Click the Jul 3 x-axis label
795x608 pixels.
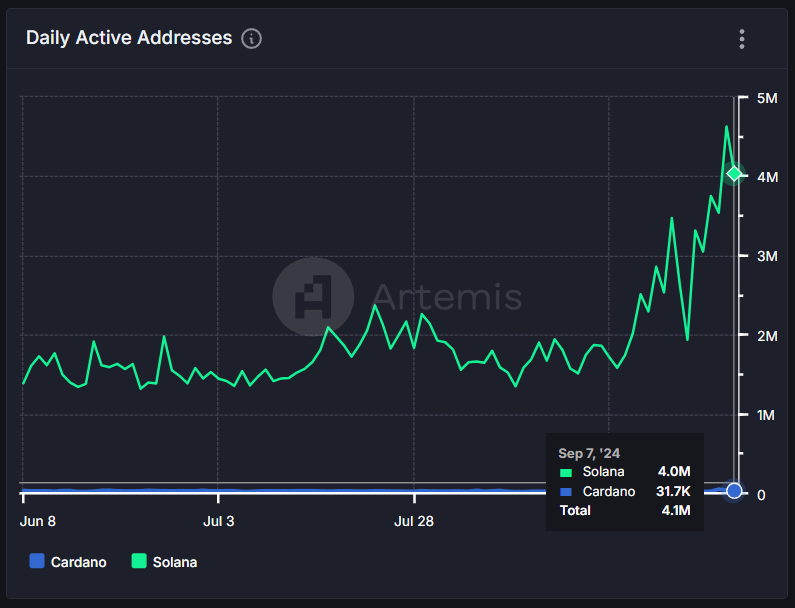click(219, 521)
